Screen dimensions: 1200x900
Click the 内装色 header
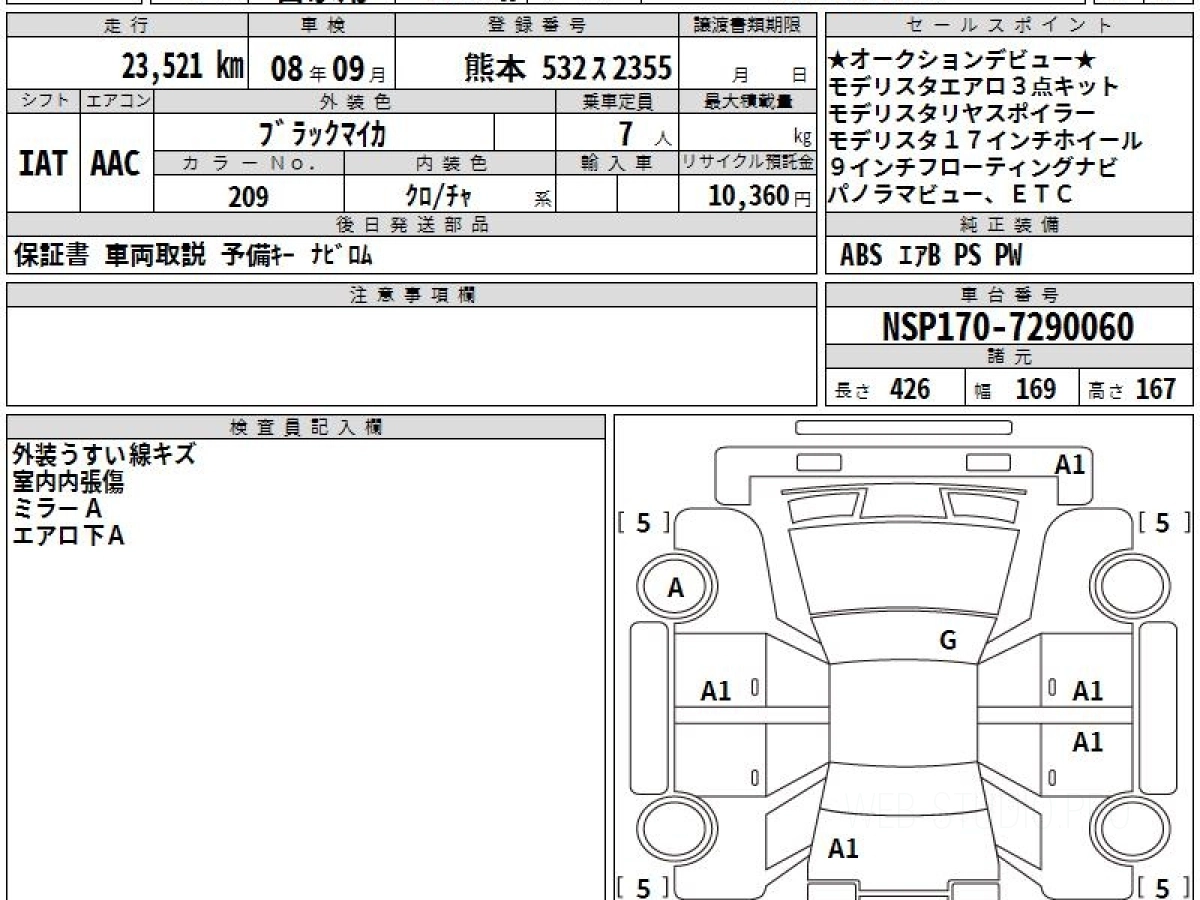(450, 163)
